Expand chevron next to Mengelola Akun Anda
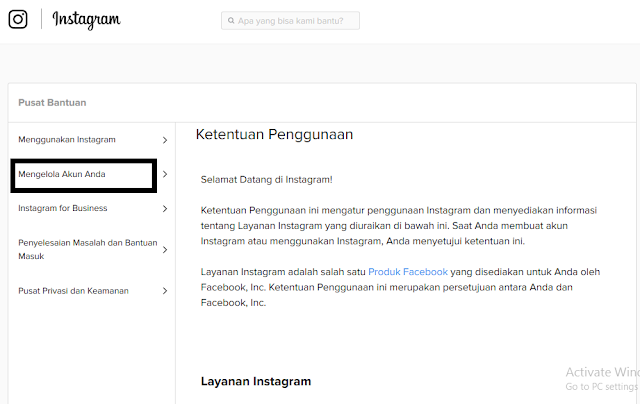This screenshot has height=404, width=640. (165, 174)
